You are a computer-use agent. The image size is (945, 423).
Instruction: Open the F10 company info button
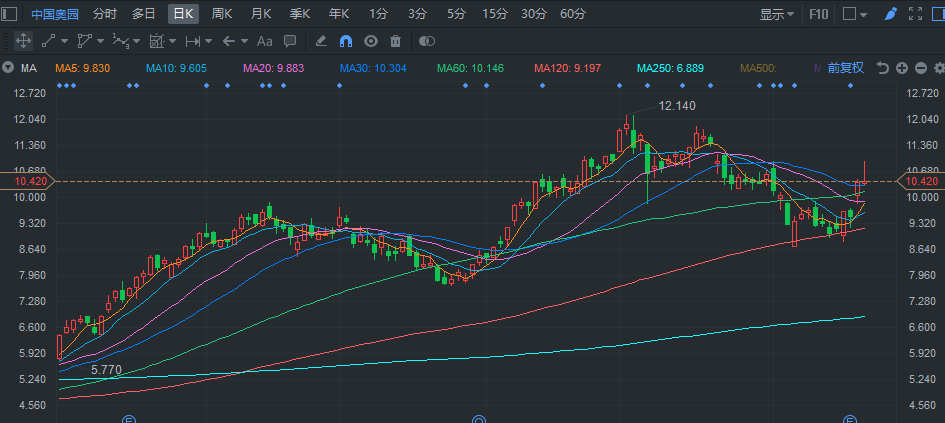pos(818,14)
